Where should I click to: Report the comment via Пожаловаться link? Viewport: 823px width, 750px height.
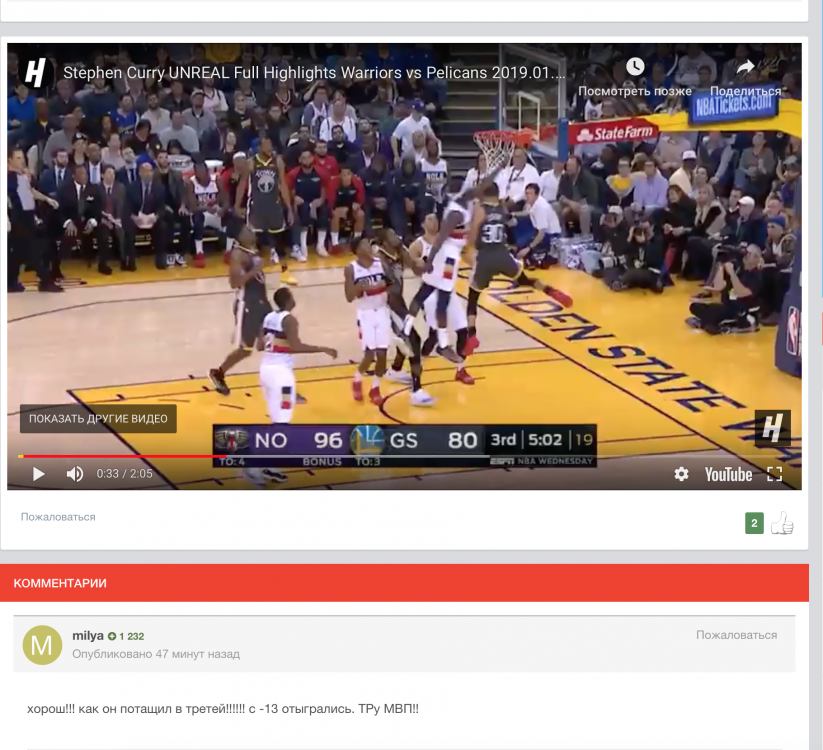(x=736, y=635)
